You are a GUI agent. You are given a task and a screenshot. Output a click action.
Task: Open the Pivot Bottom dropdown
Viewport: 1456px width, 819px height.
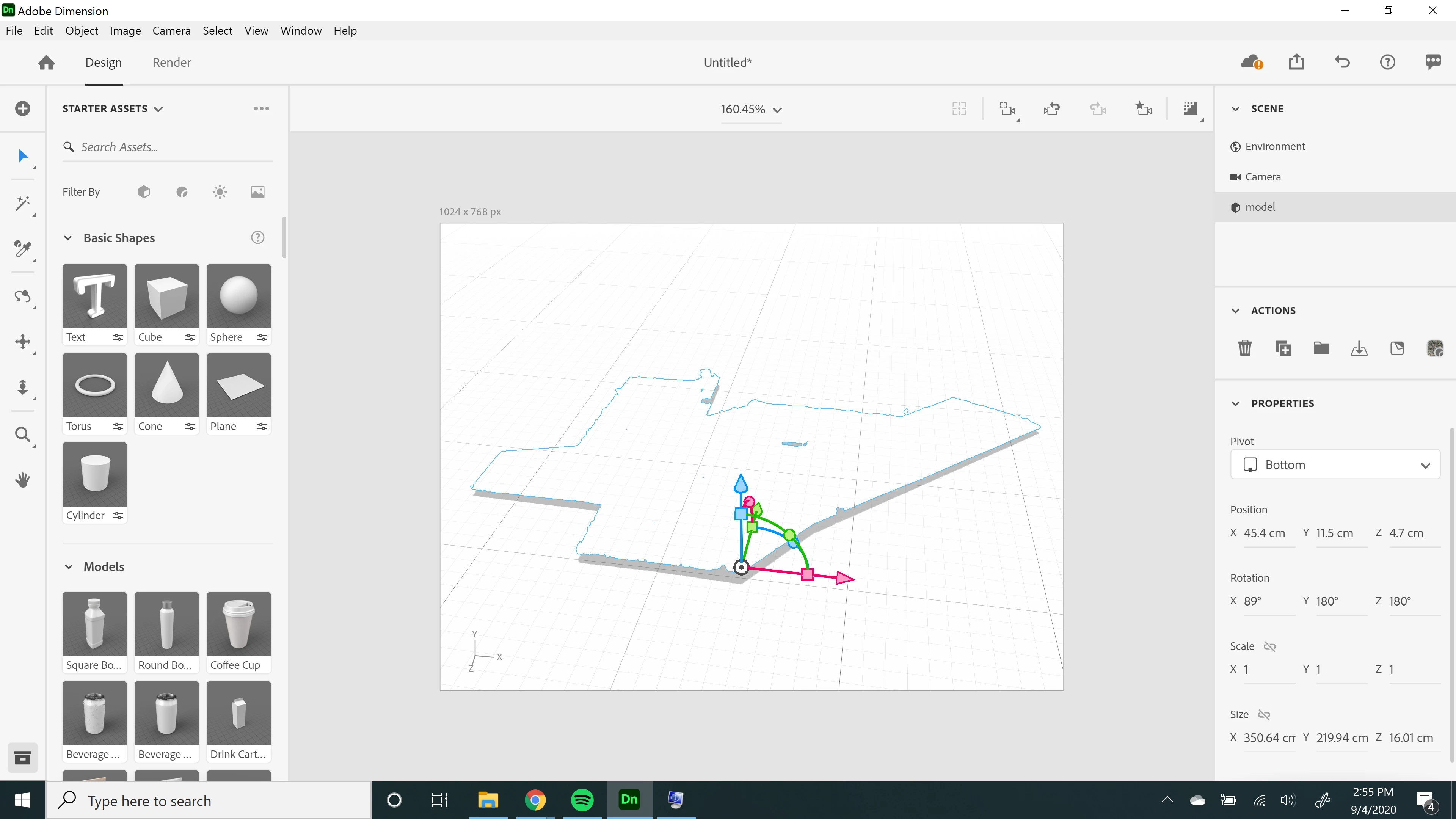click(1335, 464)
